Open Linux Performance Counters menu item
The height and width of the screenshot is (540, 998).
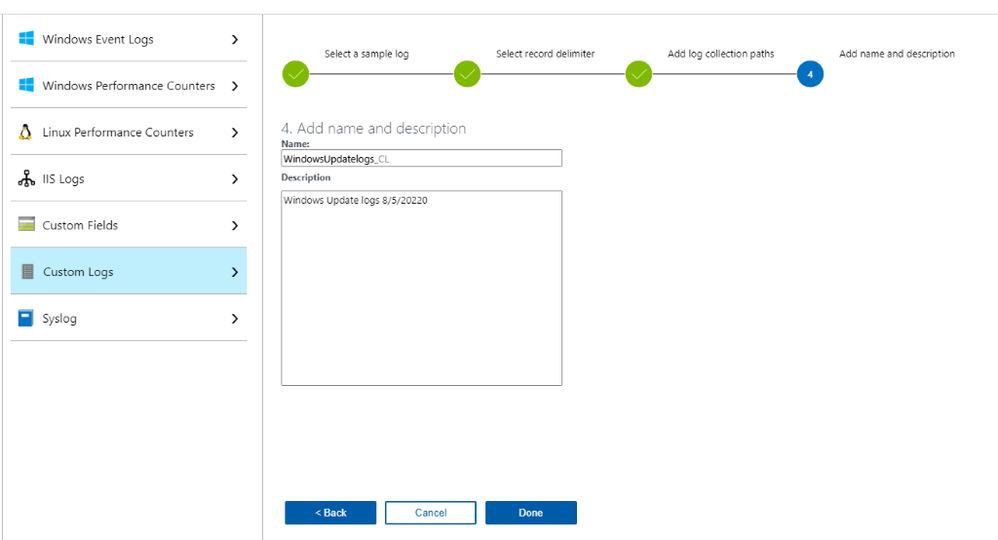[129, 132]
